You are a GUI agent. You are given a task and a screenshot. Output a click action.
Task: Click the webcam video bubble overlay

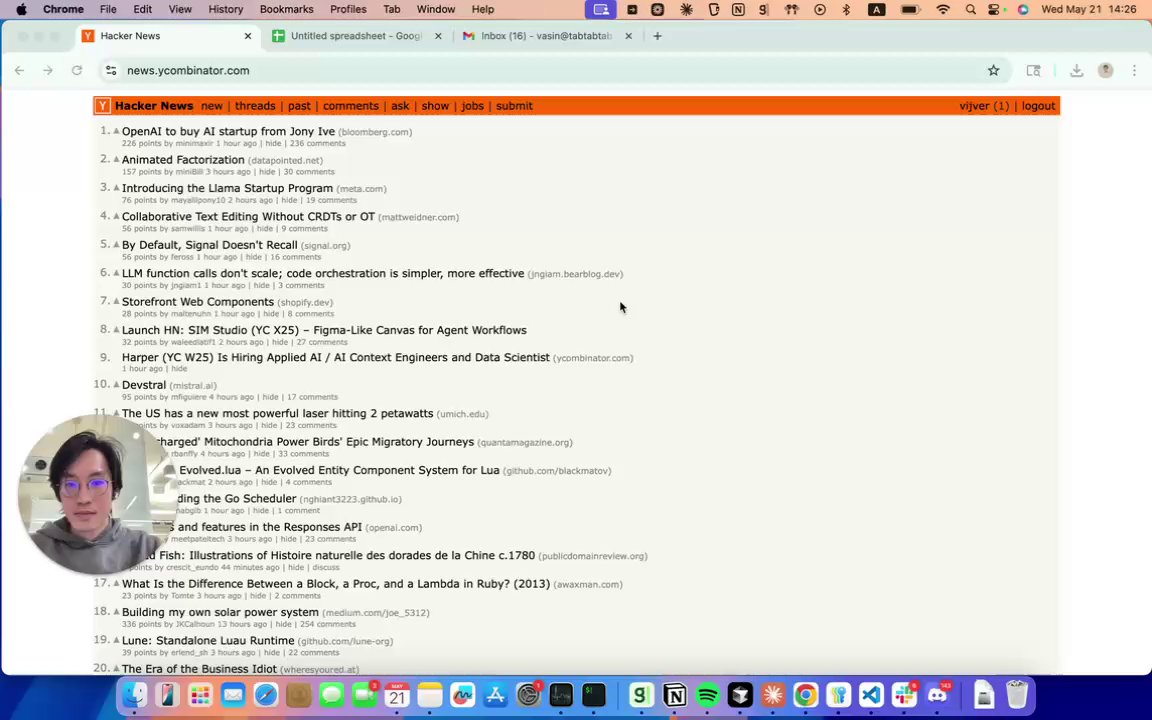[x=96, y=494]
